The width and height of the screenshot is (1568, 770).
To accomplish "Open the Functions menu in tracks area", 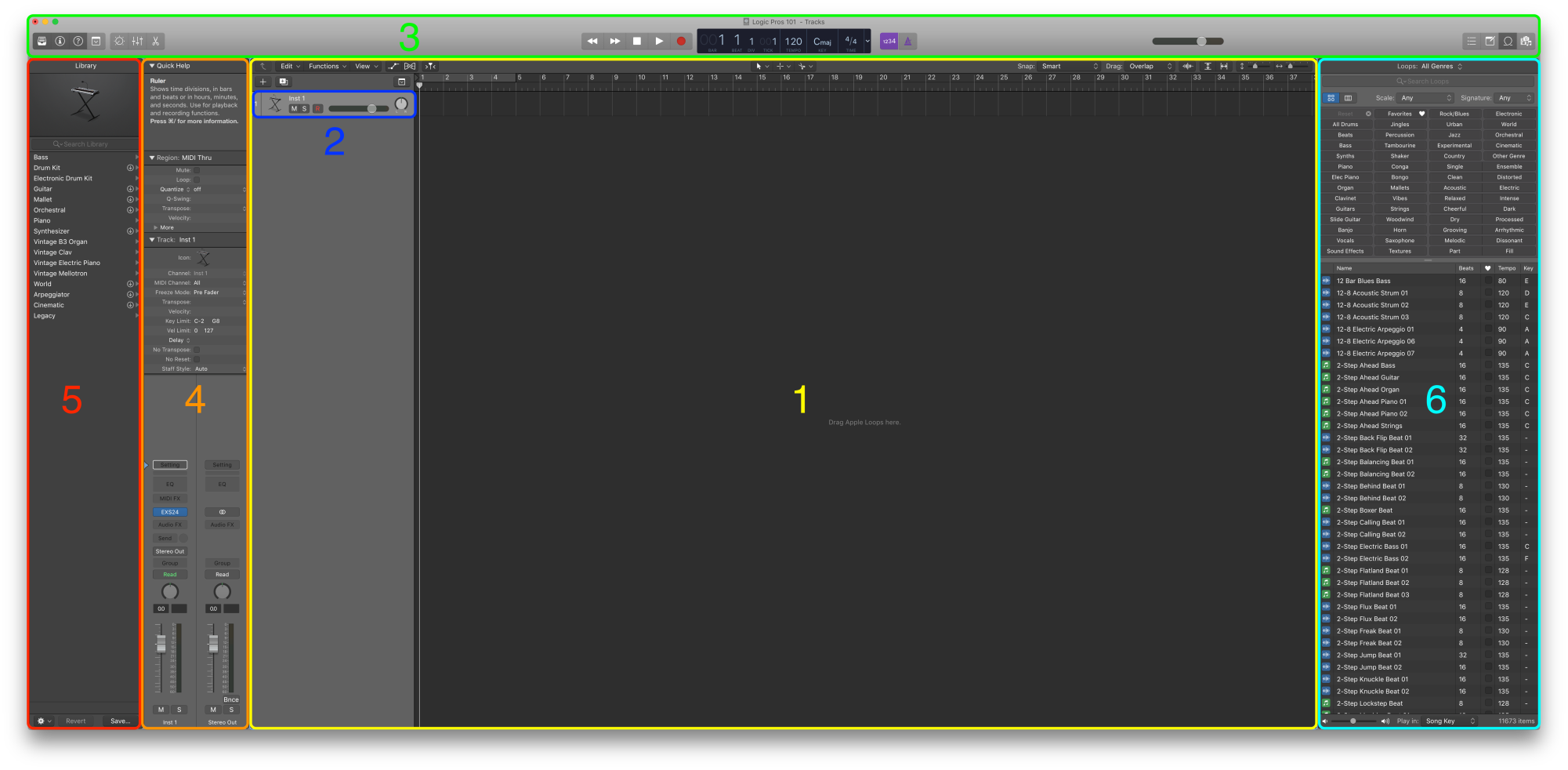I will pos(327,67).
